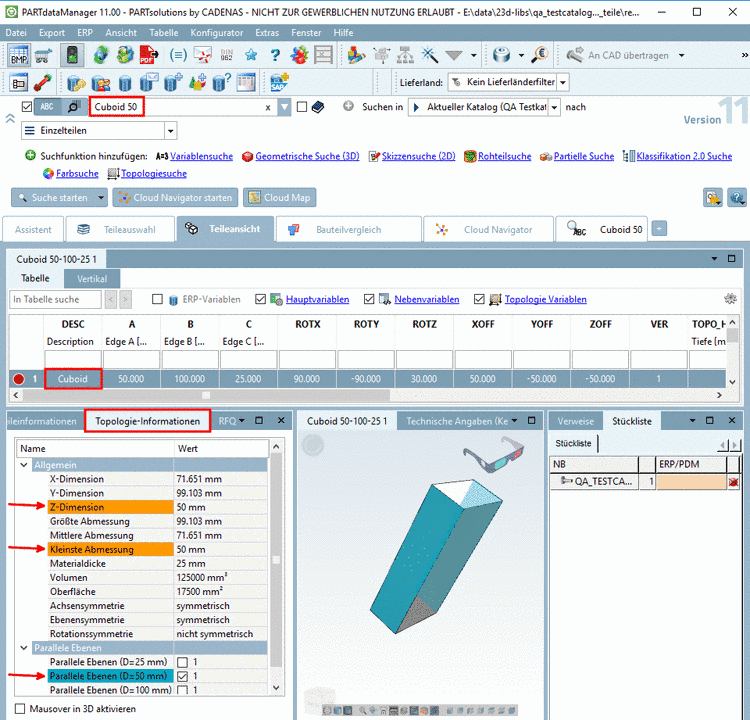Image resolution: width=750 pixels, height=720 pixels.
Task: Click the In Tabelle suche input field
Action: click(55, 299)
